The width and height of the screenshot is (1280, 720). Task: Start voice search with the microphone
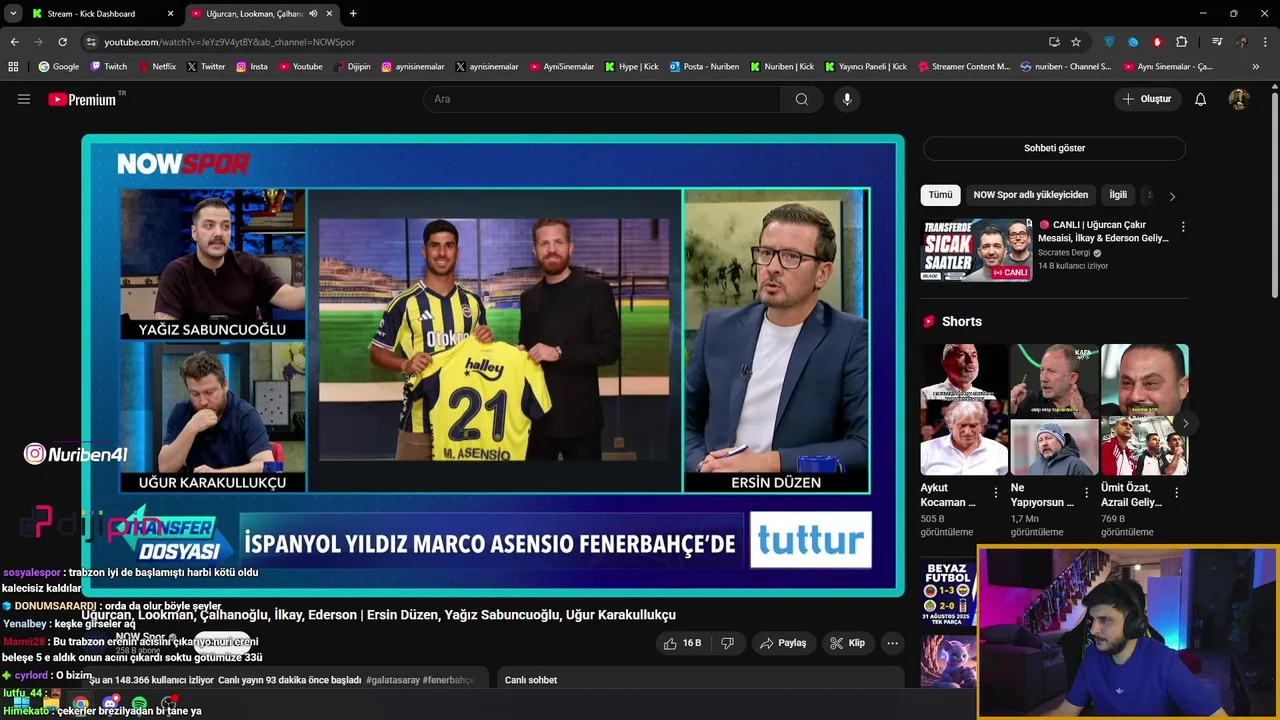(847, 99)
